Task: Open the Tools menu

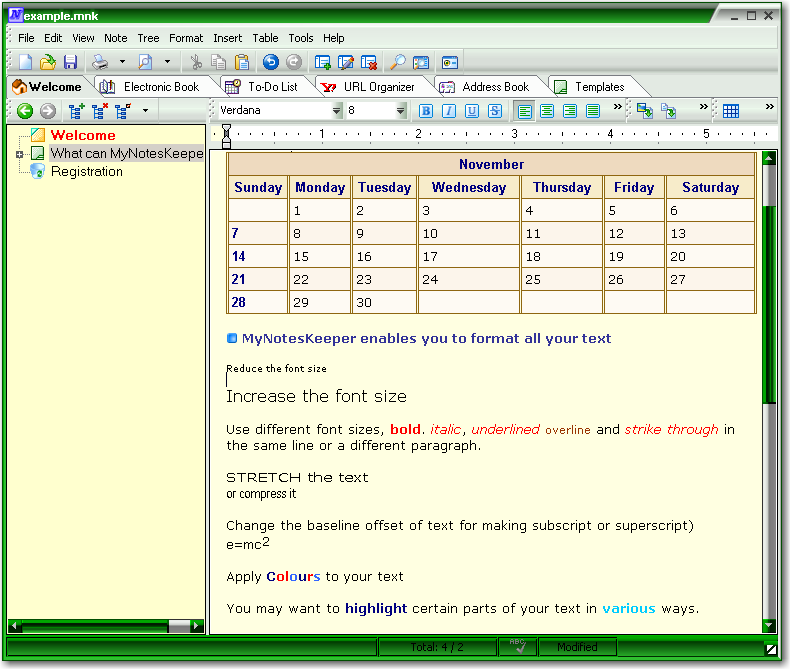Action: tap(301, 38)
